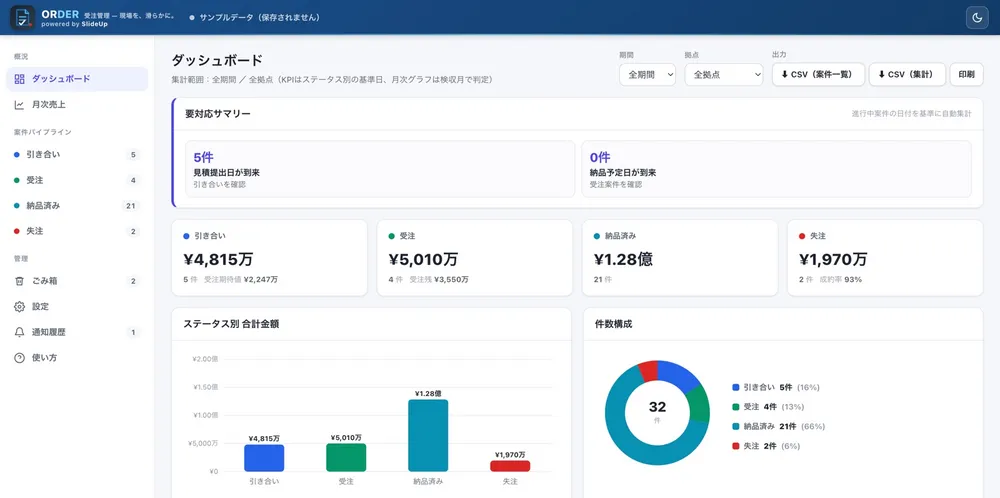
Task: Click the teal dot beside sidebar 納品済み
Action: [x=17, y=206]
